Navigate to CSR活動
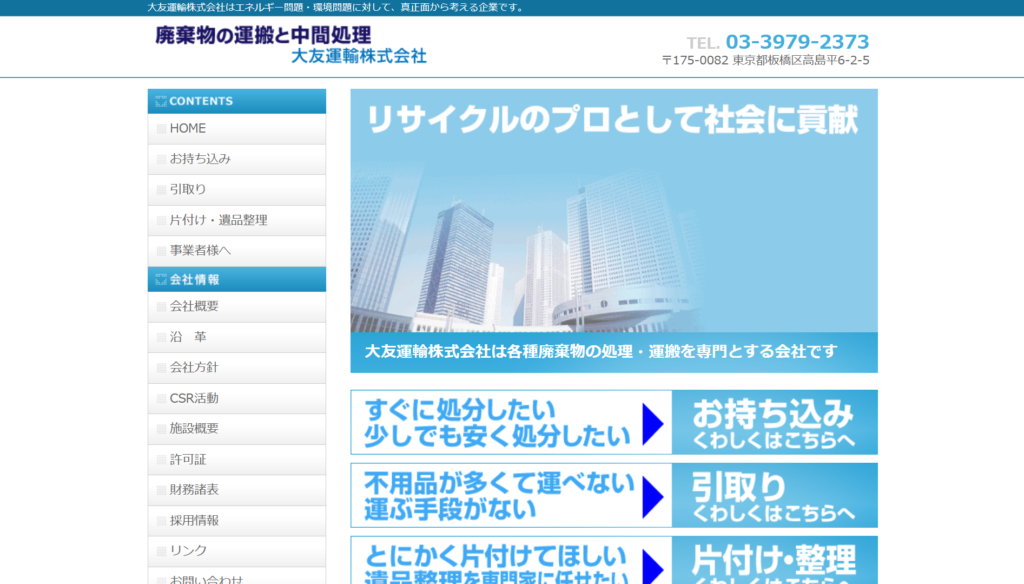The image size is (1024, 584). point(194,398)
